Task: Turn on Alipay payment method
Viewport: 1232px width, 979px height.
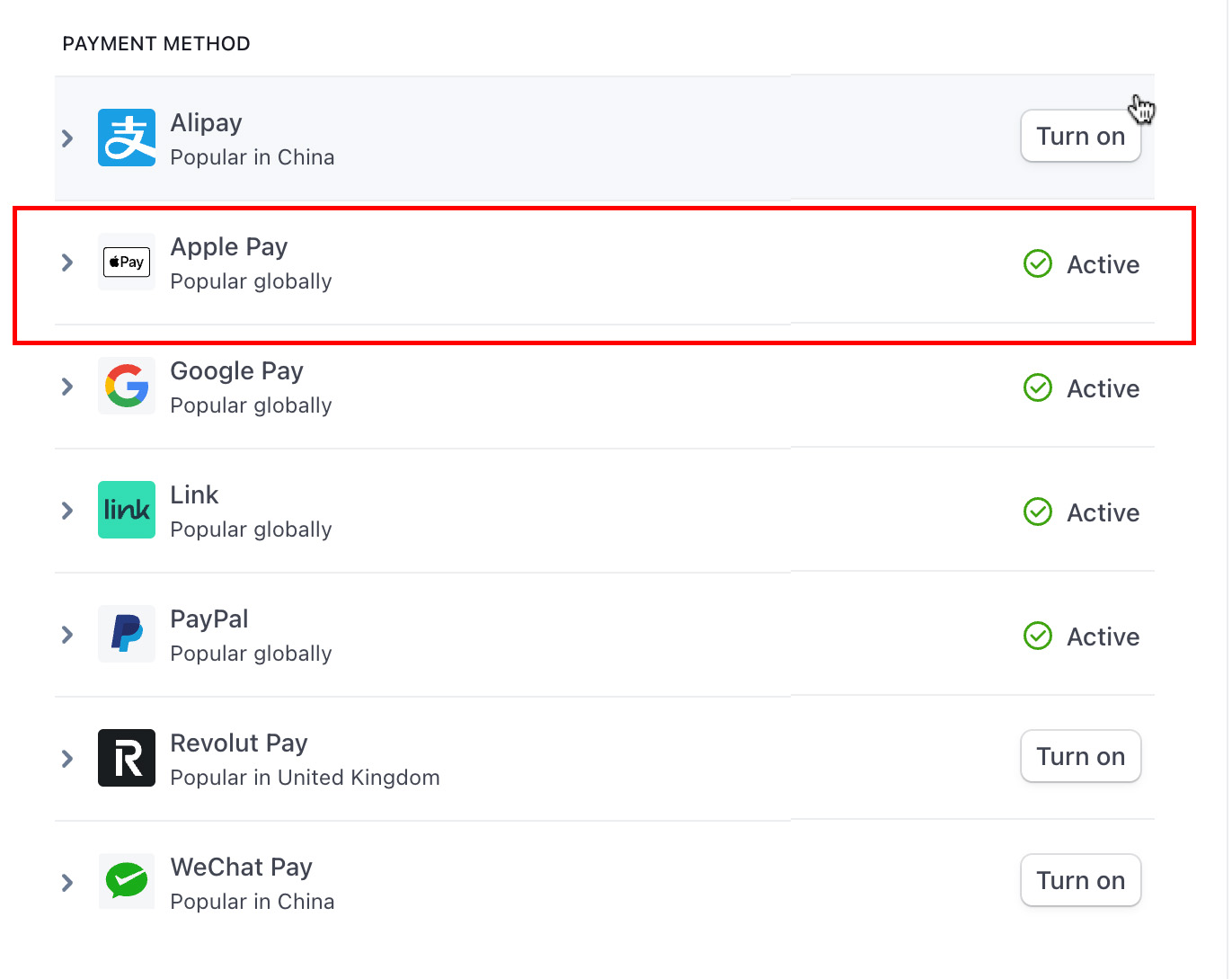Action: [1080, 137]
